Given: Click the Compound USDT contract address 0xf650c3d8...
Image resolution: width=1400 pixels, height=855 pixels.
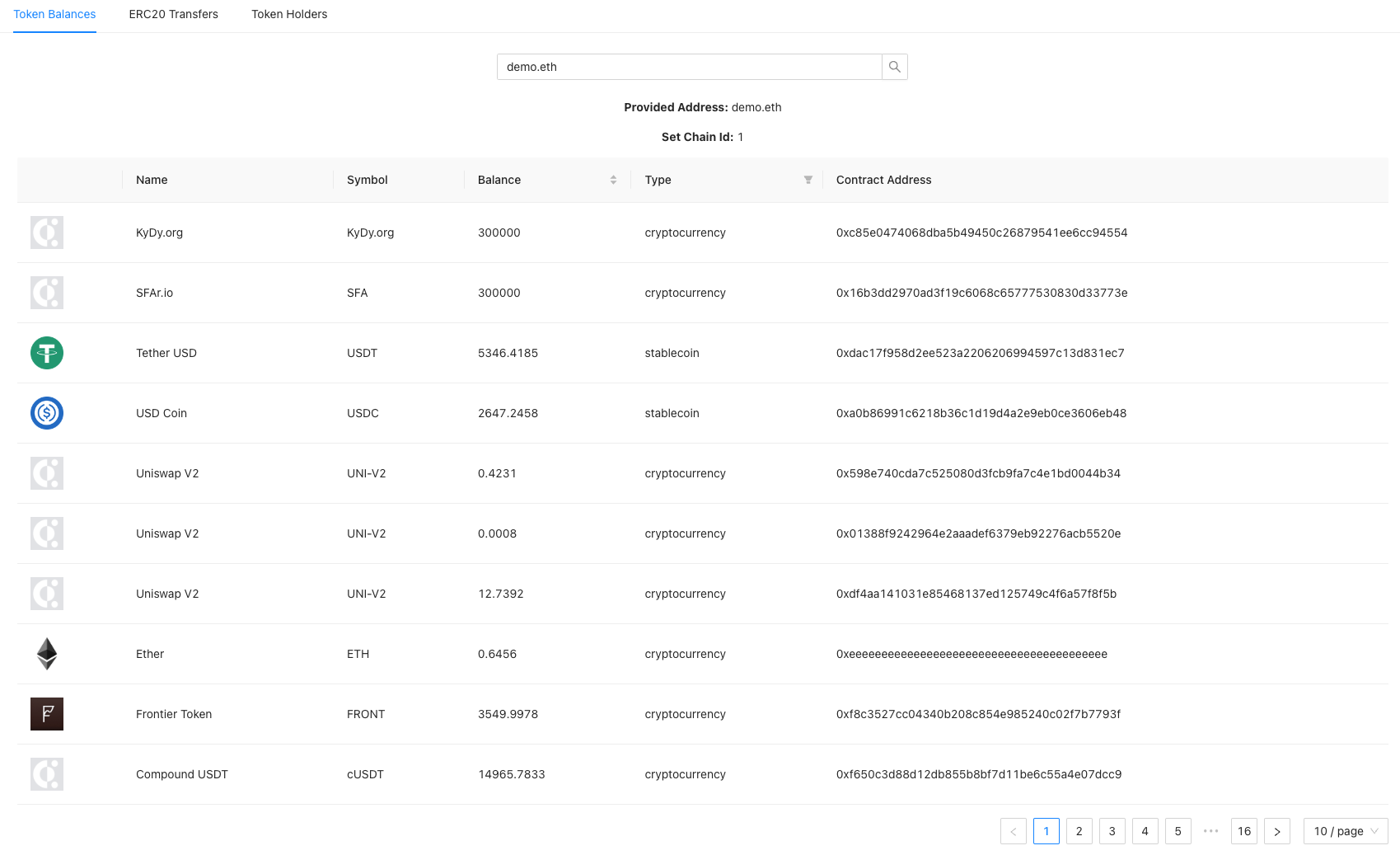Looking at the screenshot, I should pyautogui.click(x=979, y=774).
